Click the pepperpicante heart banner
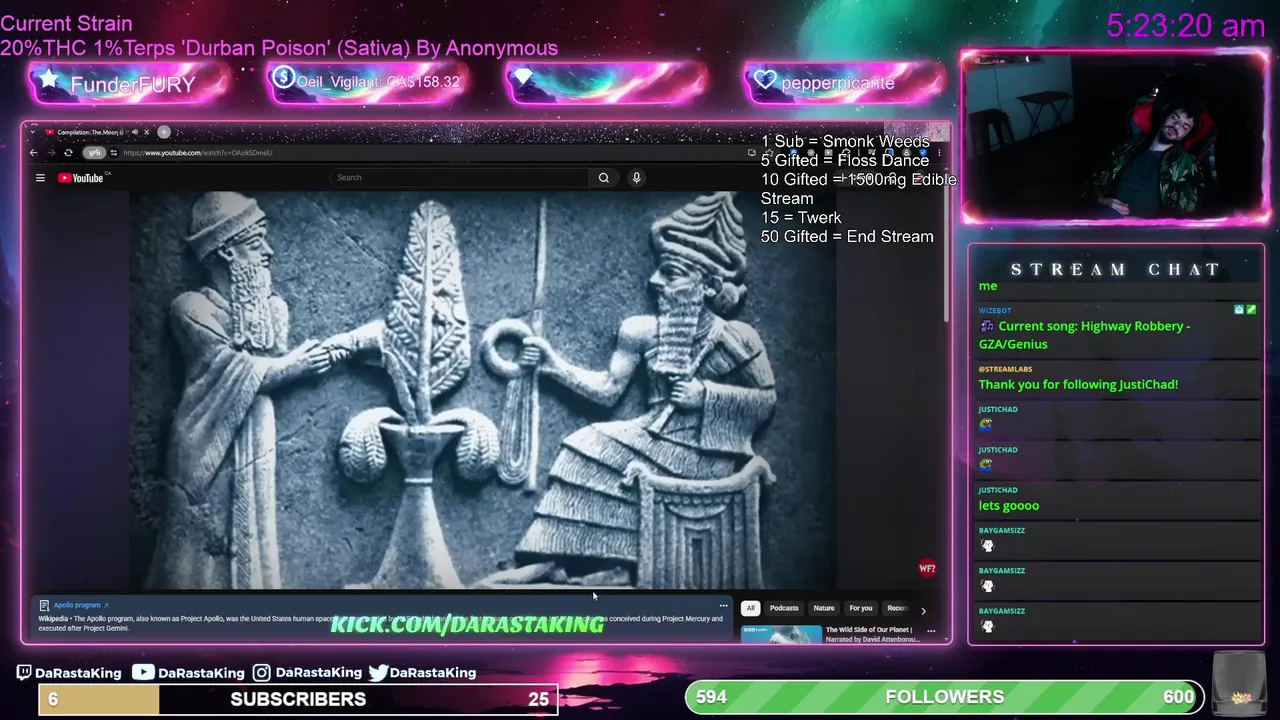Image resolution: width=1280 pixels, height=720 pixels. [x=844, y=83]
